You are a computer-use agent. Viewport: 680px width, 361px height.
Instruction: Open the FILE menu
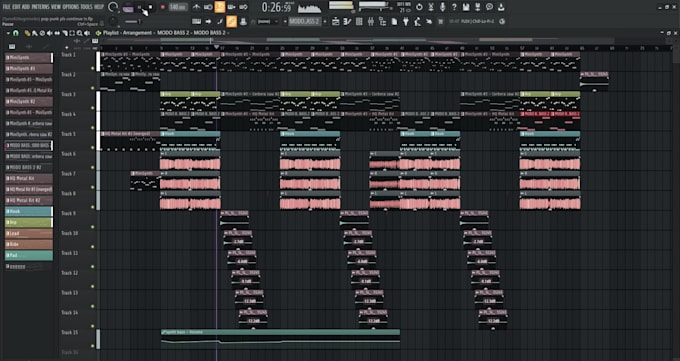tap(6, 7)
